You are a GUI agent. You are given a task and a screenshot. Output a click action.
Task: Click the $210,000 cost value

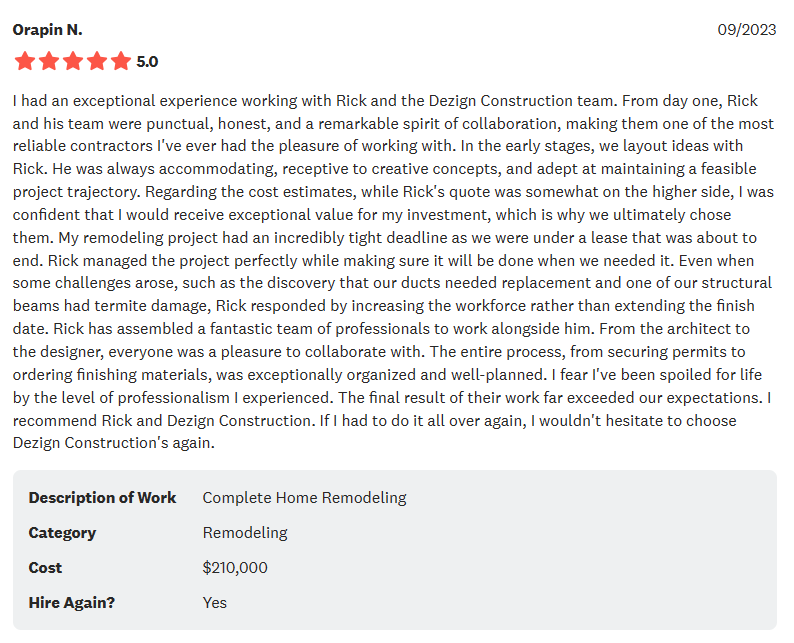[x=235, y=568]
